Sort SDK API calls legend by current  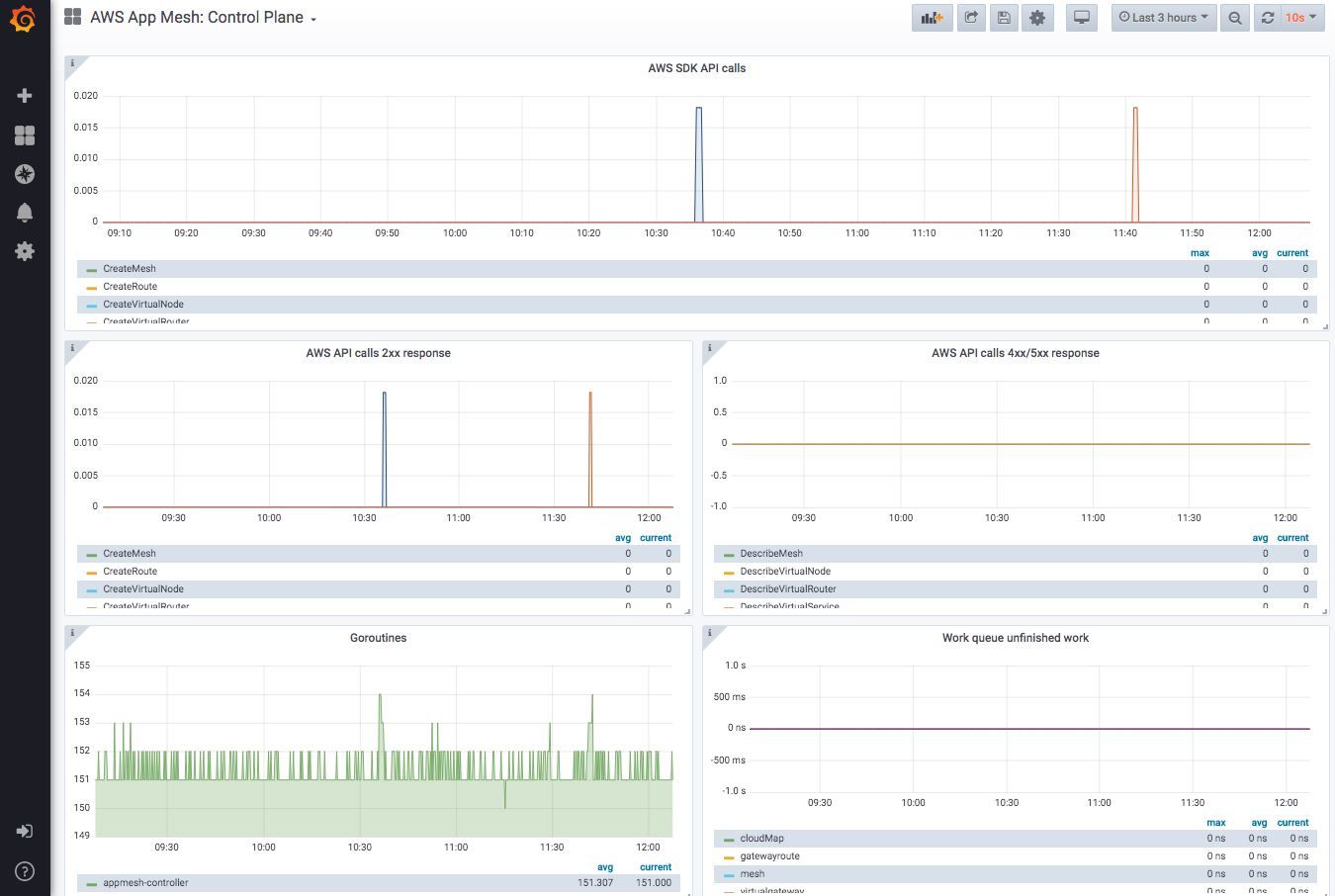coord(1291,253)
